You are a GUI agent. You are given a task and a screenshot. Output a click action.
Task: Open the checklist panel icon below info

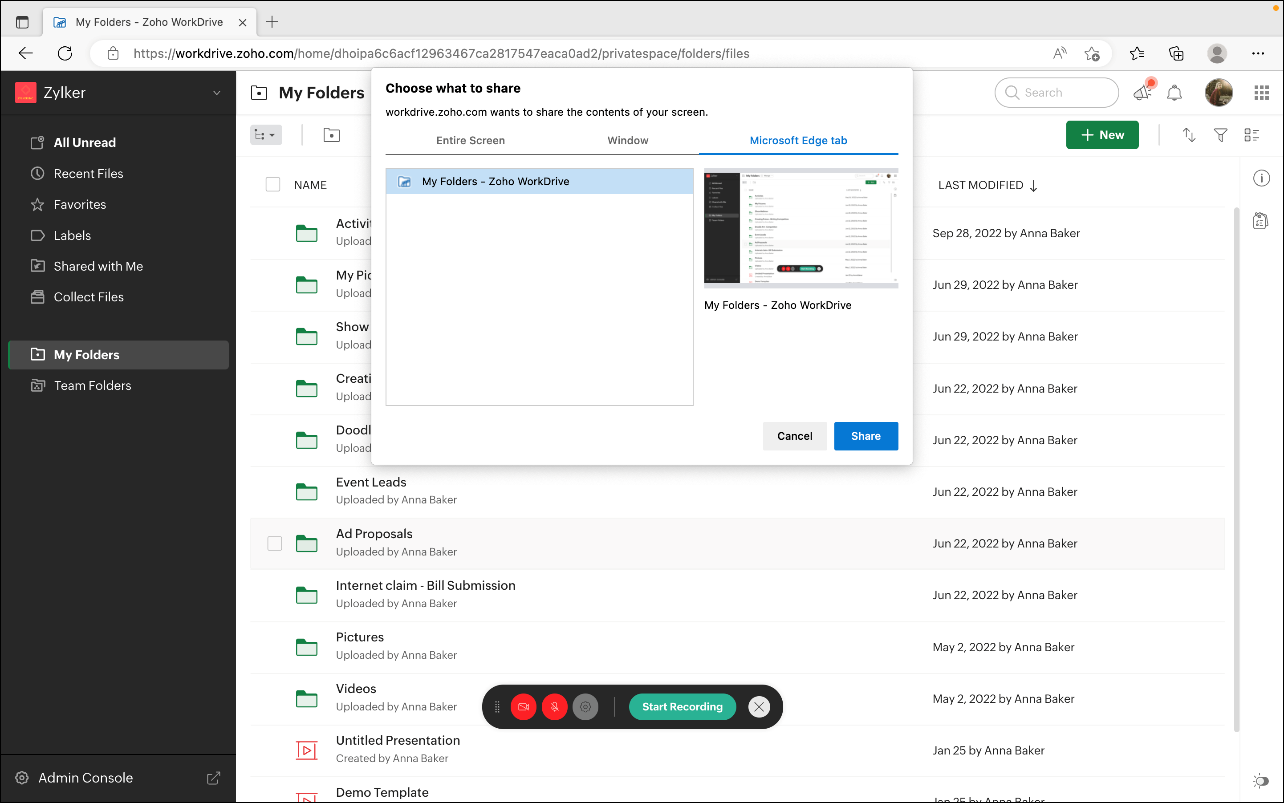(x=1261, y=220)
